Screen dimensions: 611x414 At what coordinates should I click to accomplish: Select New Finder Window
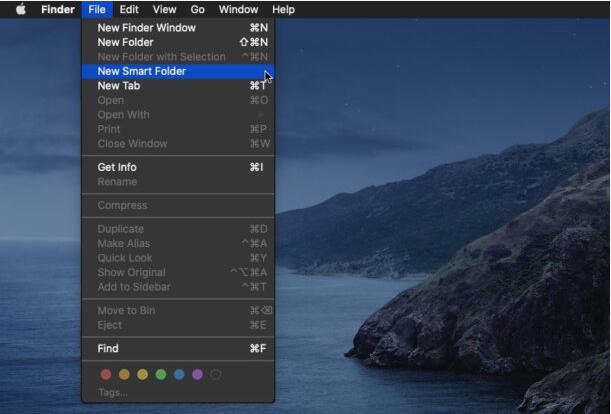pyautogui.click(x=146, y=28)
